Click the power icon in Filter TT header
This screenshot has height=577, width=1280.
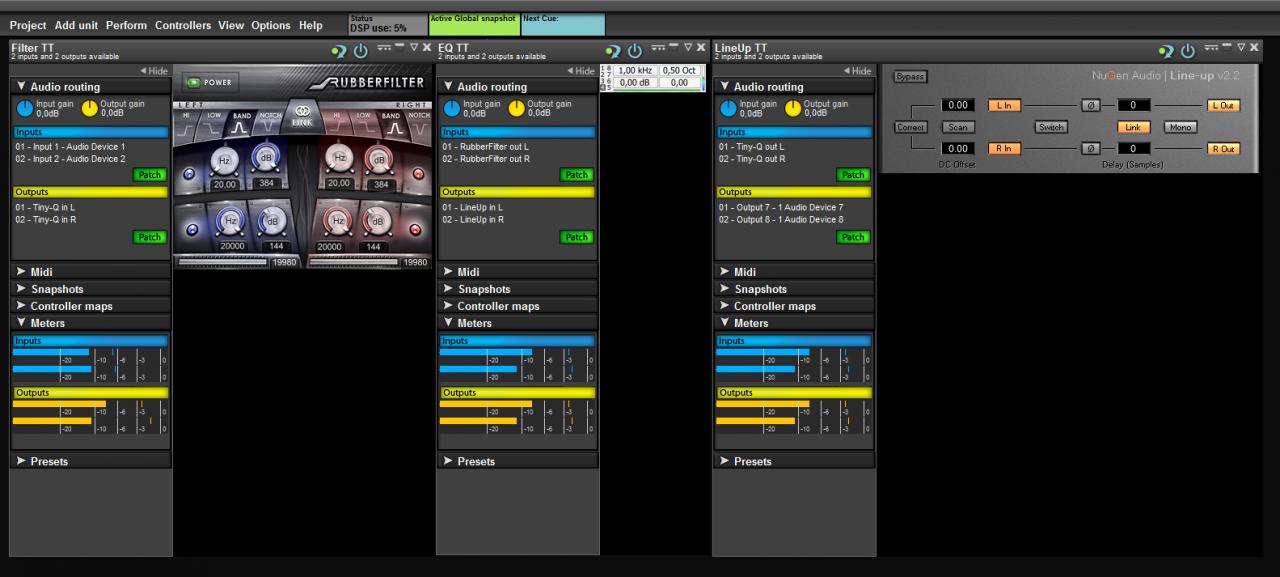pyautogui.click(x=361, y=51)
